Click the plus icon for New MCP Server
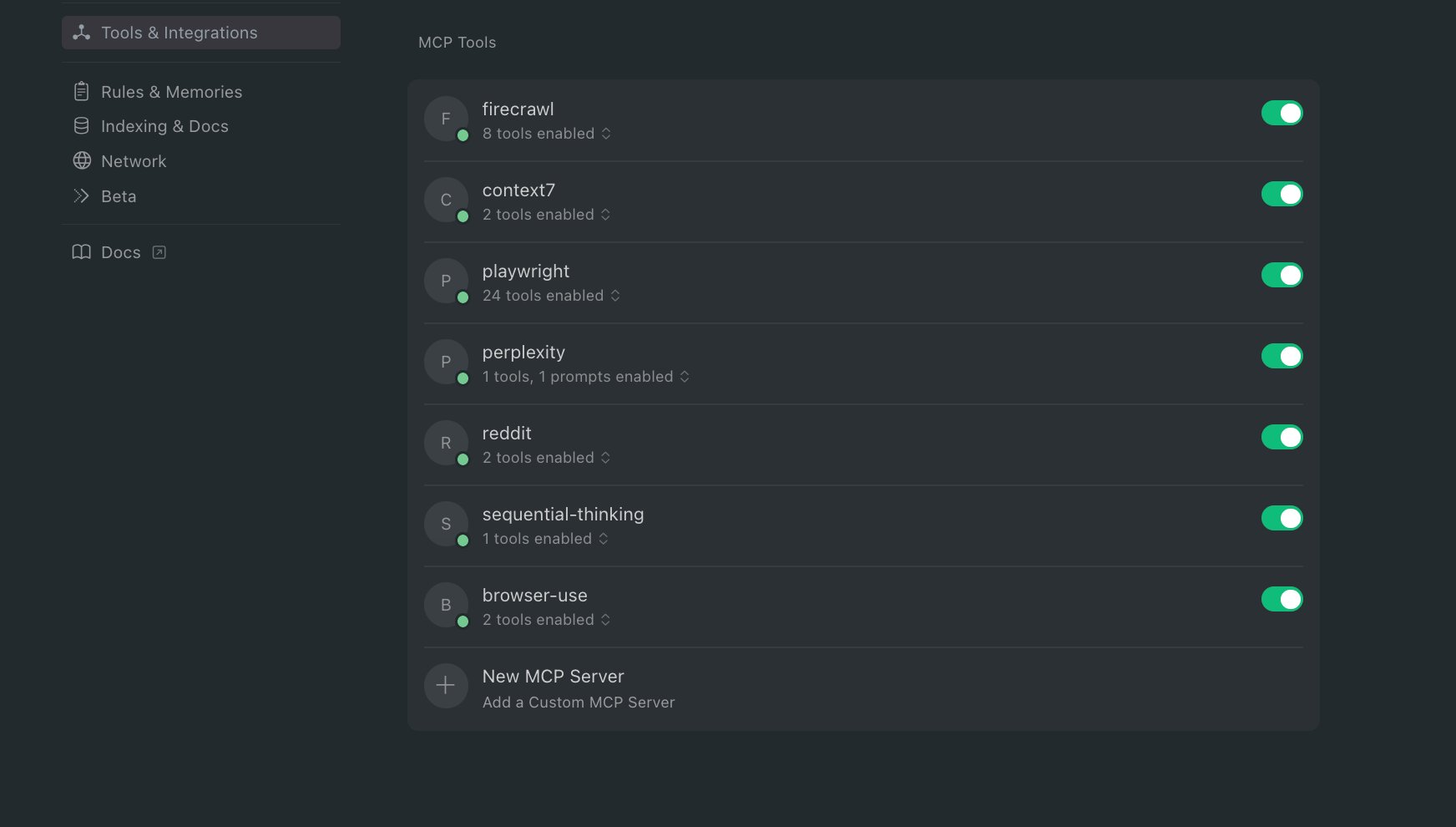Image resolution: width=1456 pixels, height=827 pixels. [x=446, y=686]
